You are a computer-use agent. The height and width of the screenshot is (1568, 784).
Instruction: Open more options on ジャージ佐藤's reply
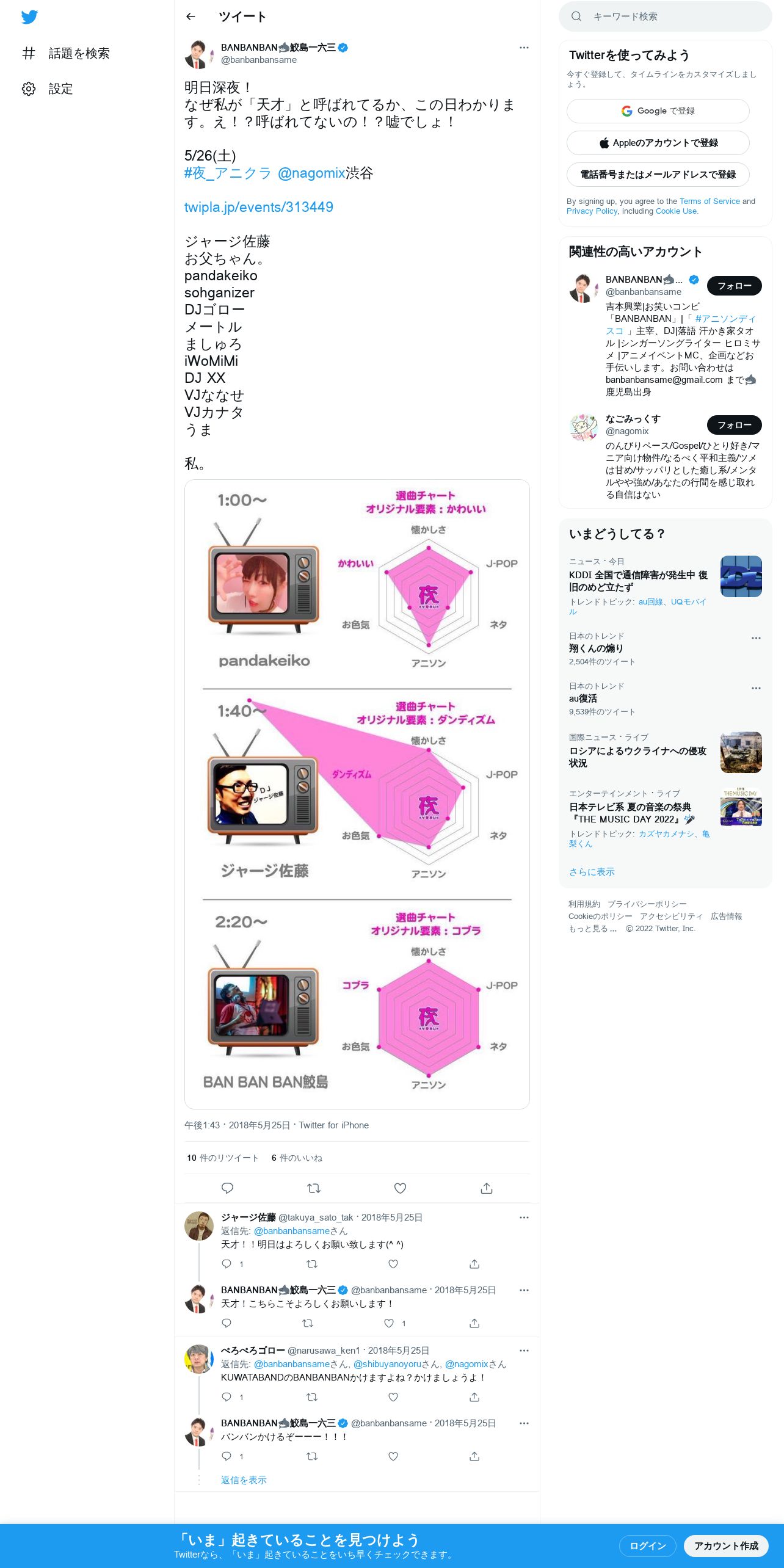[524, 1218]
